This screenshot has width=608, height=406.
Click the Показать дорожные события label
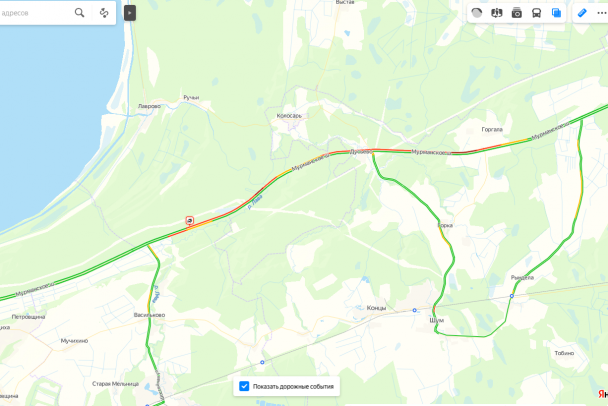coord(293,387)
